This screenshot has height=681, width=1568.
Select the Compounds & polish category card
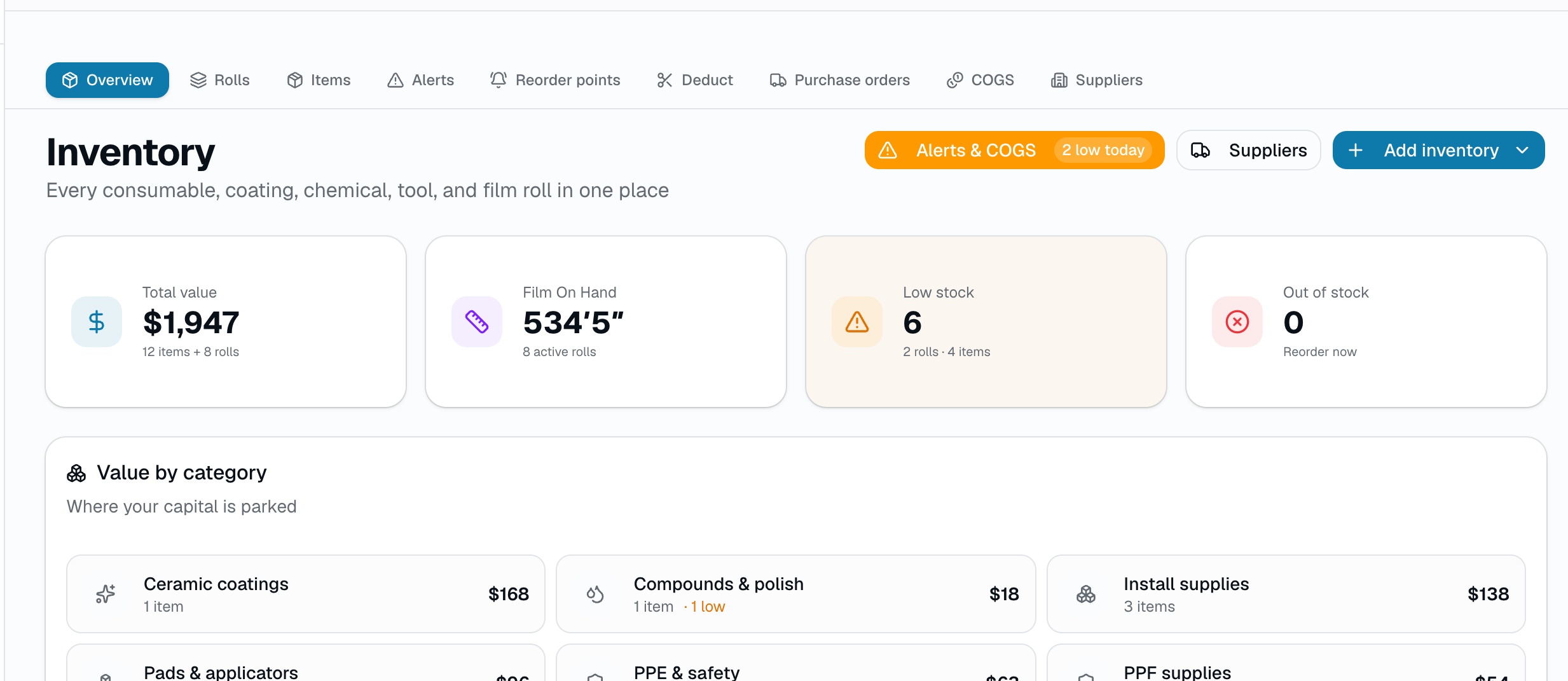pyautogui.click(x=796, y=594)
